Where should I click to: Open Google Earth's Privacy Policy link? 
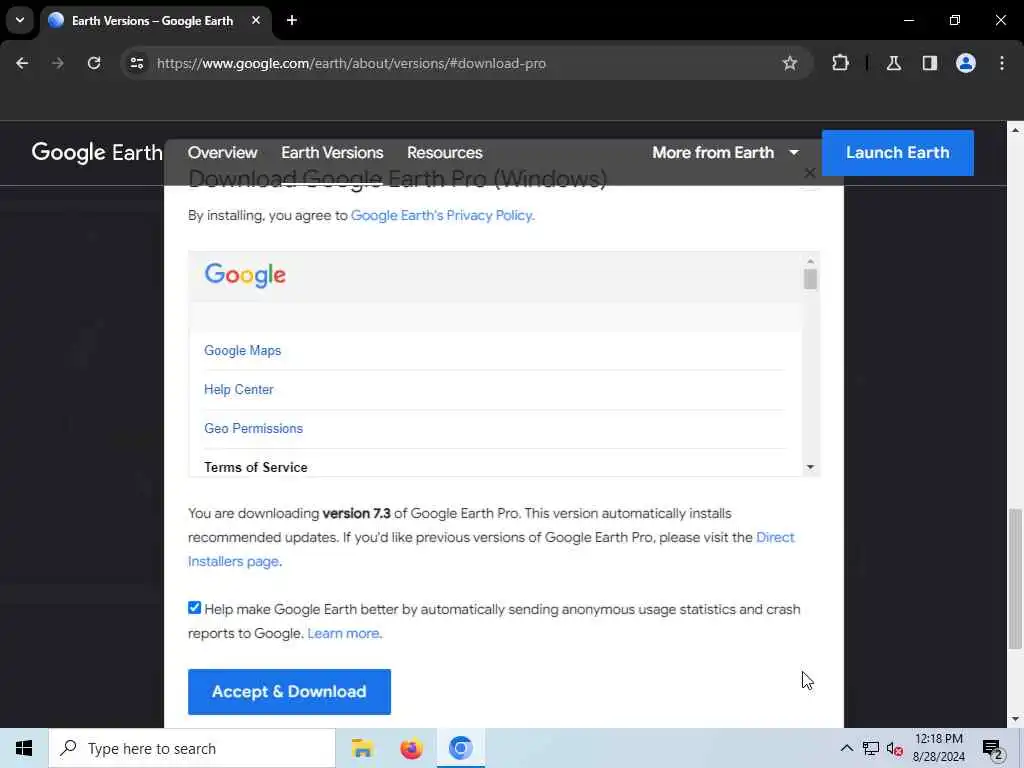click(x=441, y=216)
